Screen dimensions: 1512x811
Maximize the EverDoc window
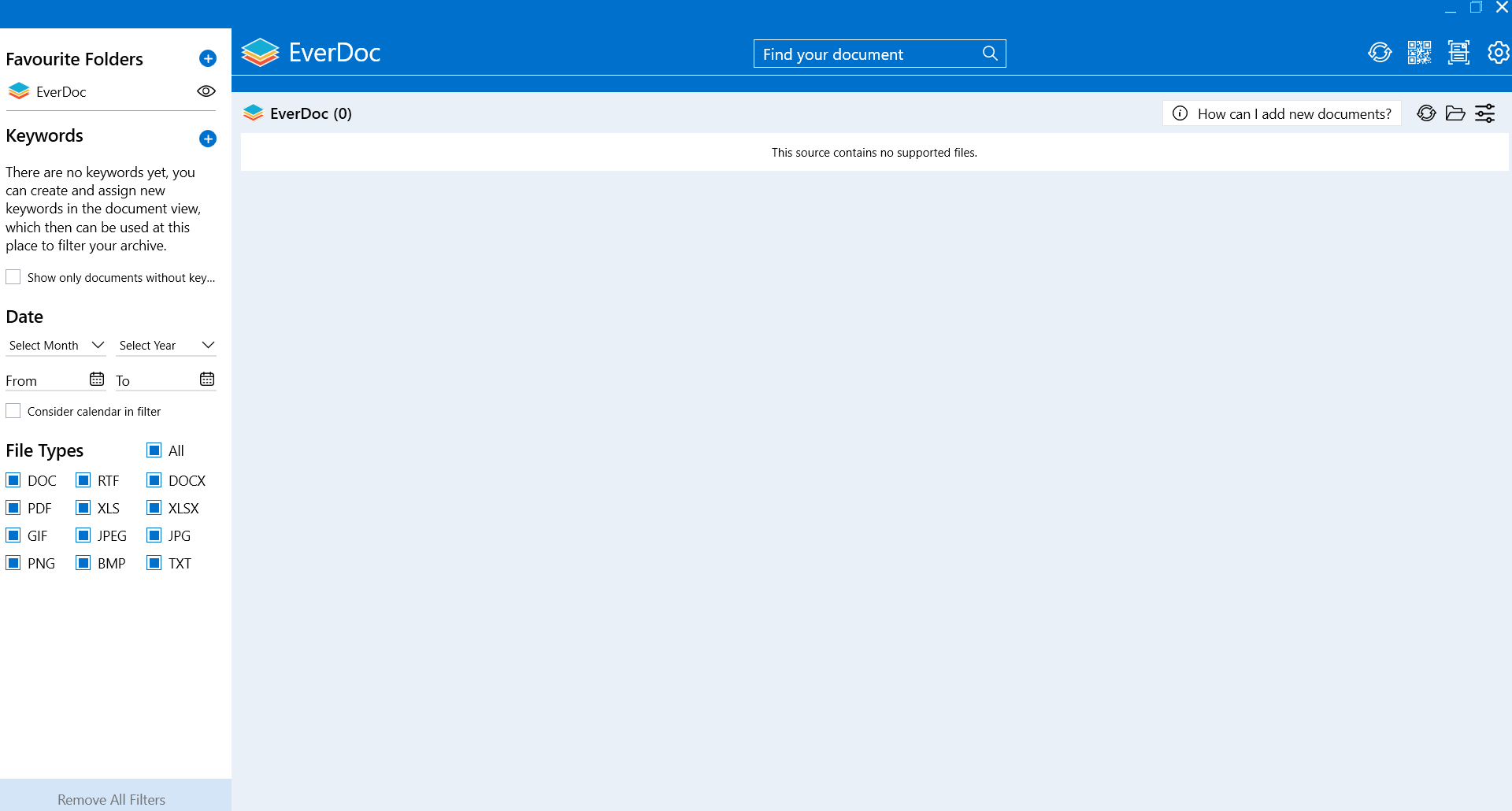pos(1476,8)
